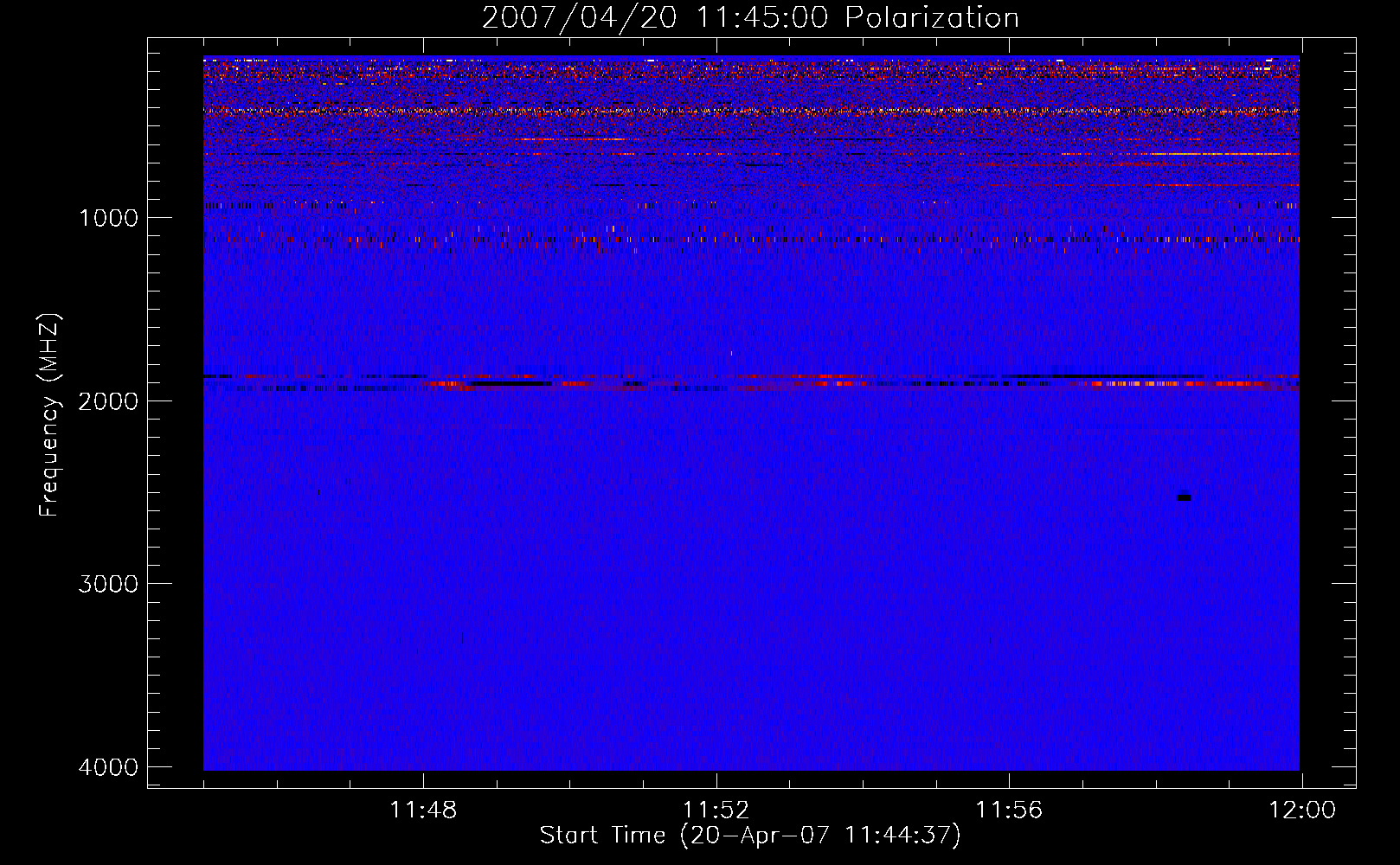Click the 1000 frequency tick label
This screenshot has width=1400, height=865.
coord(108,218)
